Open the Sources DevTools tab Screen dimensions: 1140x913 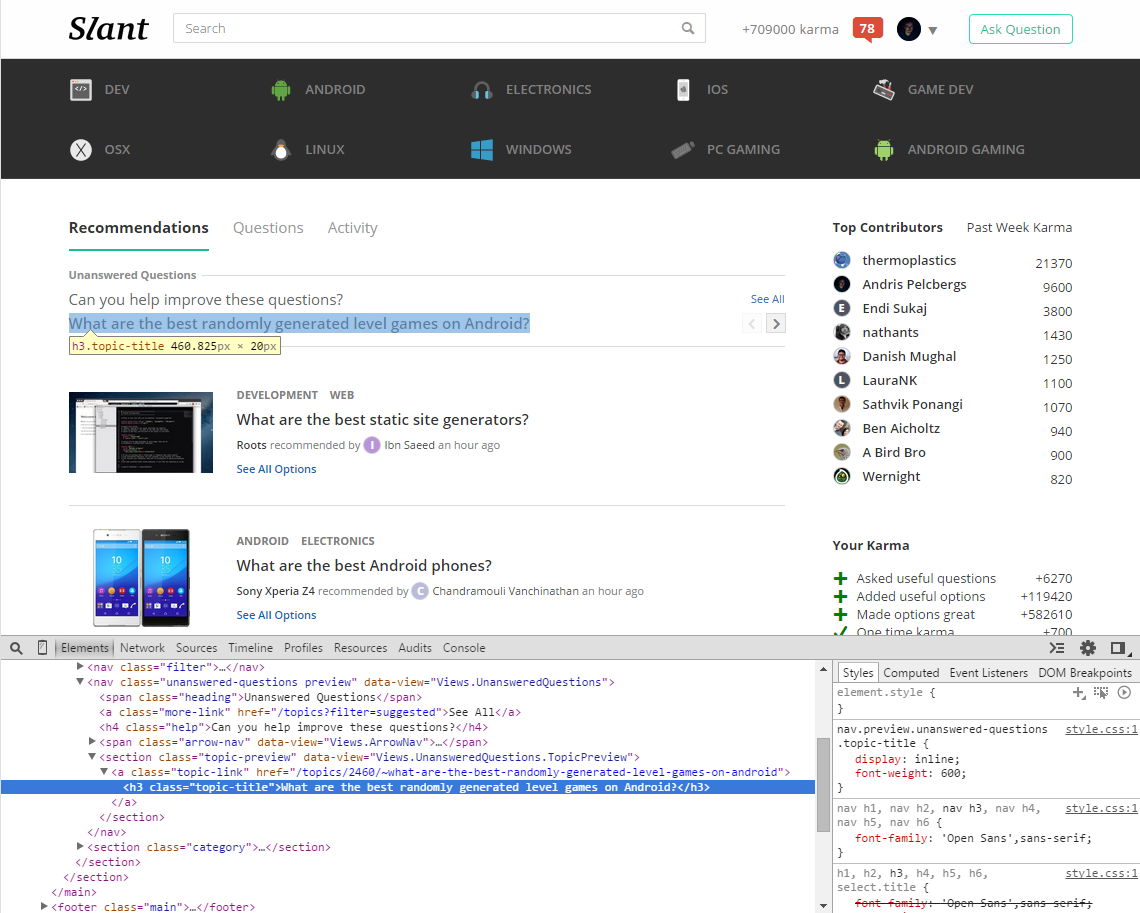[x=196, y=648]
